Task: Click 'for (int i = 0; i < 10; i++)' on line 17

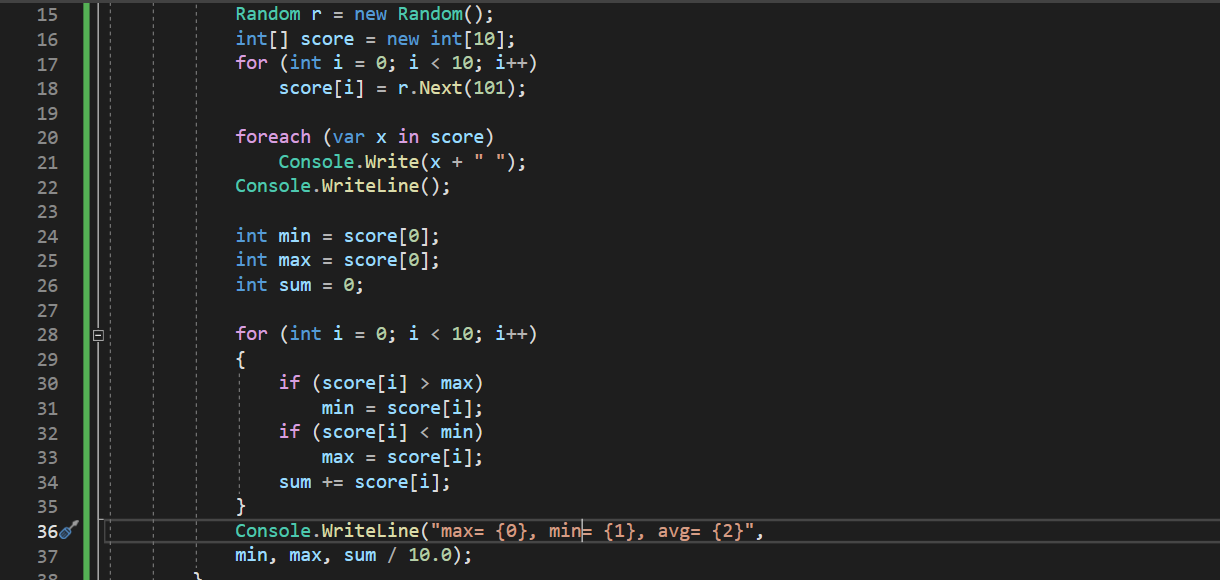Action: click(x=387, y=63)
